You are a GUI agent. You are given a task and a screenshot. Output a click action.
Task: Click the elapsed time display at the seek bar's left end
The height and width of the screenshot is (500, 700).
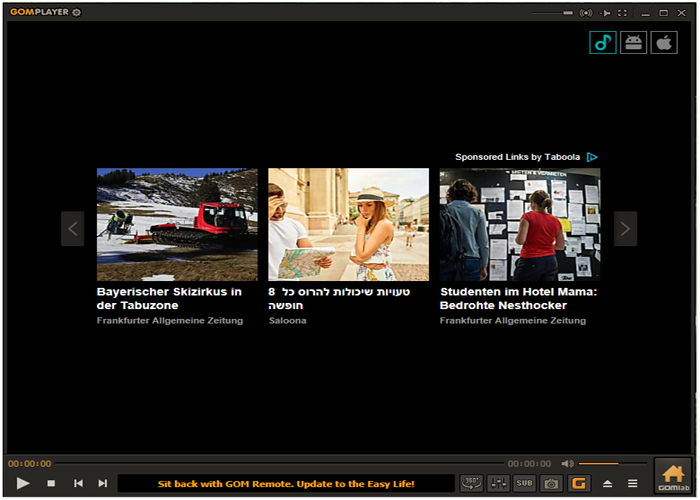coord(29,464)
